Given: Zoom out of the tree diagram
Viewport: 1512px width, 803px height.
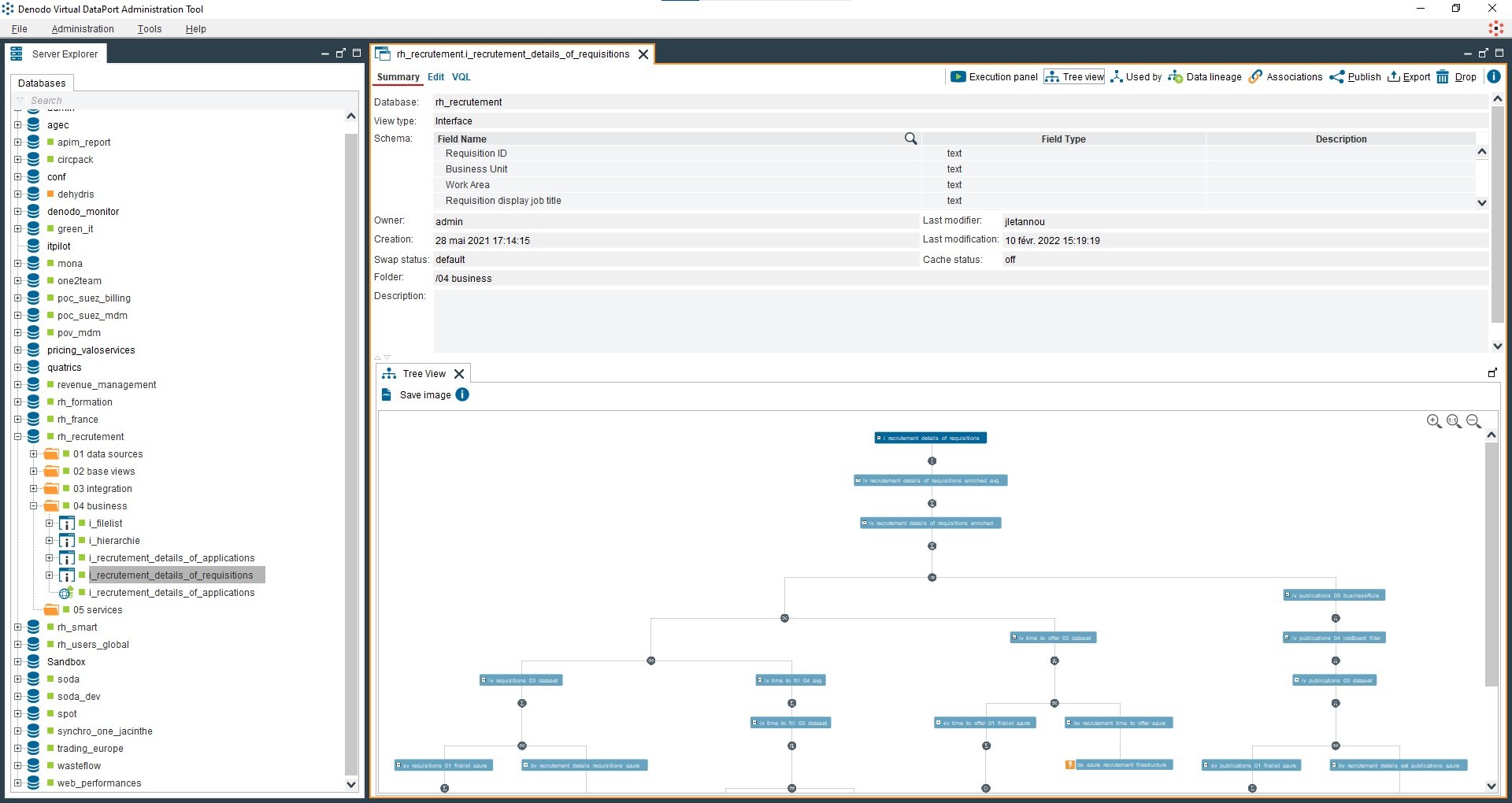Looking at the screenshot, I should point(1473,422).
